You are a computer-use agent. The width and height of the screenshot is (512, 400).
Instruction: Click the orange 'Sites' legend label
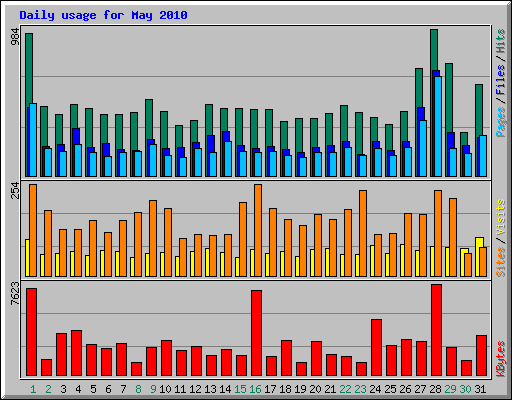pos(501,262)
